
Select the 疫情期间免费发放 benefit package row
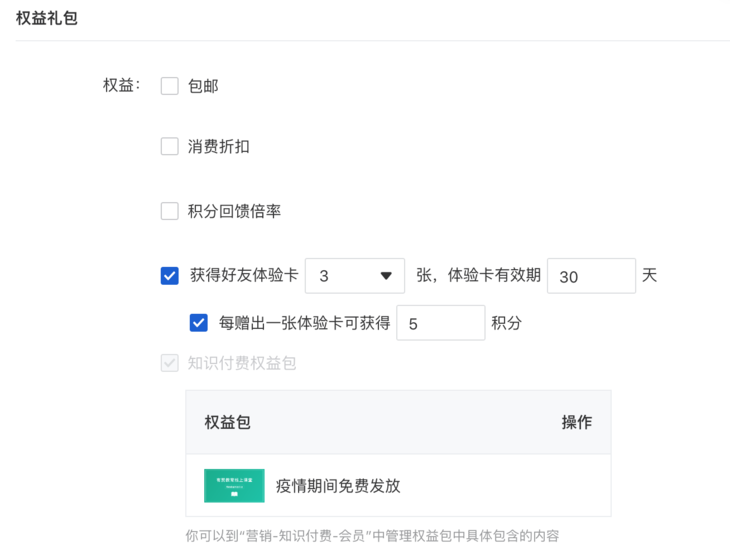[398, 485]
